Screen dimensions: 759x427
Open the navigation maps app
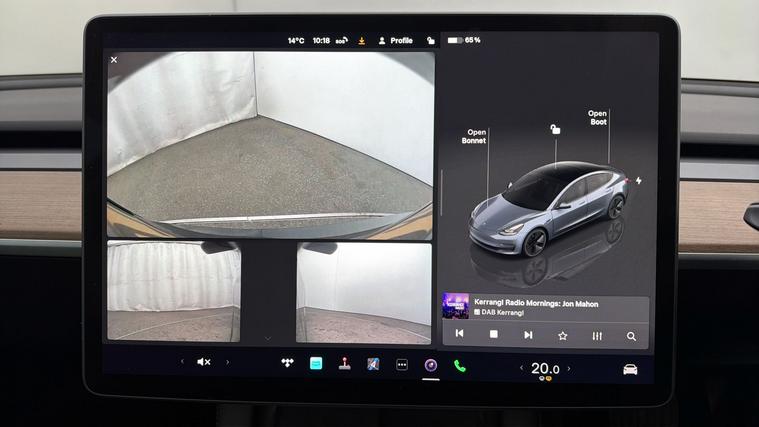tap(373, 364)
